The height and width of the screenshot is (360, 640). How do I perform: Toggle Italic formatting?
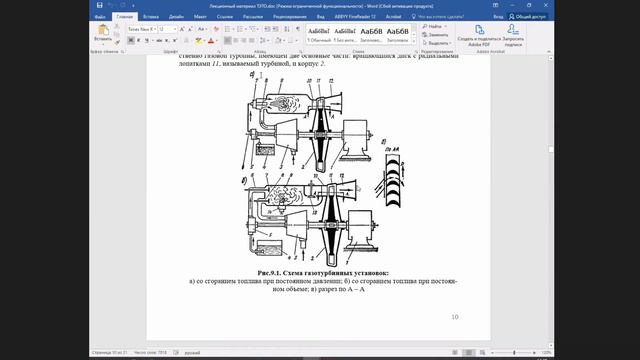tap(138, 40)
